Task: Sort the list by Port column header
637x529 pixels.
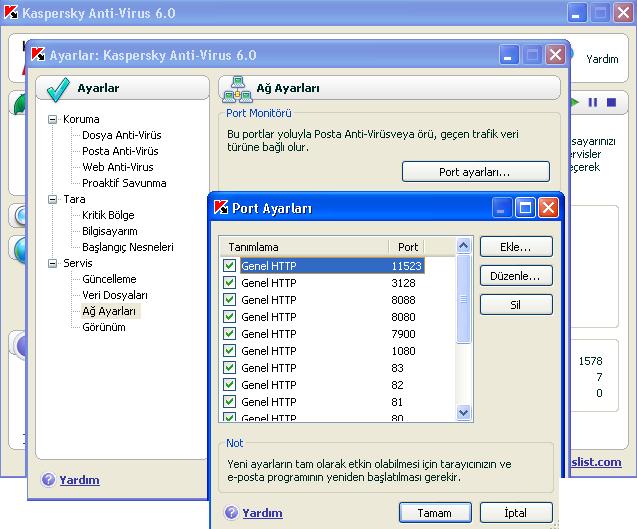Action: pos(408,246)
